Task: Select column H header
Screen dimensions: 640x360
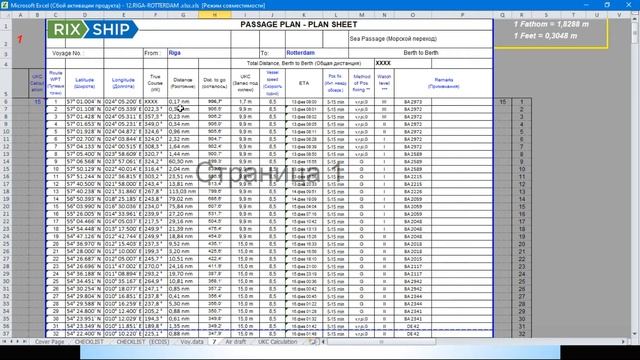Action: (215, 15)
